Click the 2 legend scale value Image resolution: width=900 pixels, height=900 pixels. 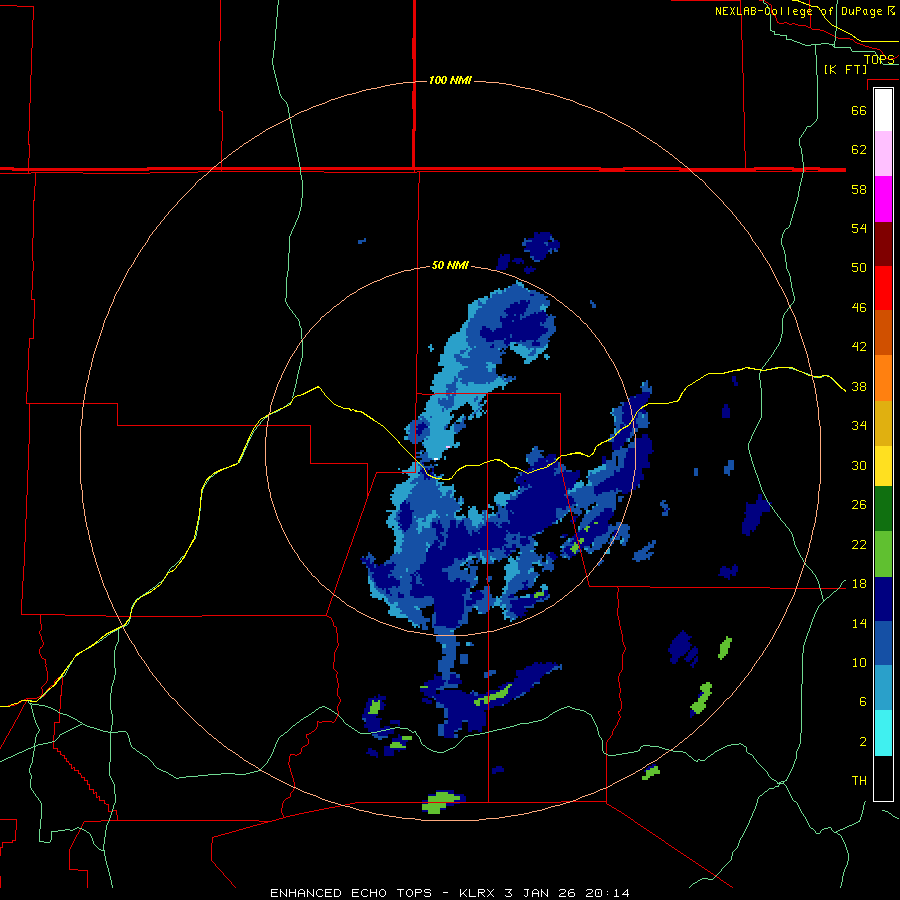coord(862,742)
